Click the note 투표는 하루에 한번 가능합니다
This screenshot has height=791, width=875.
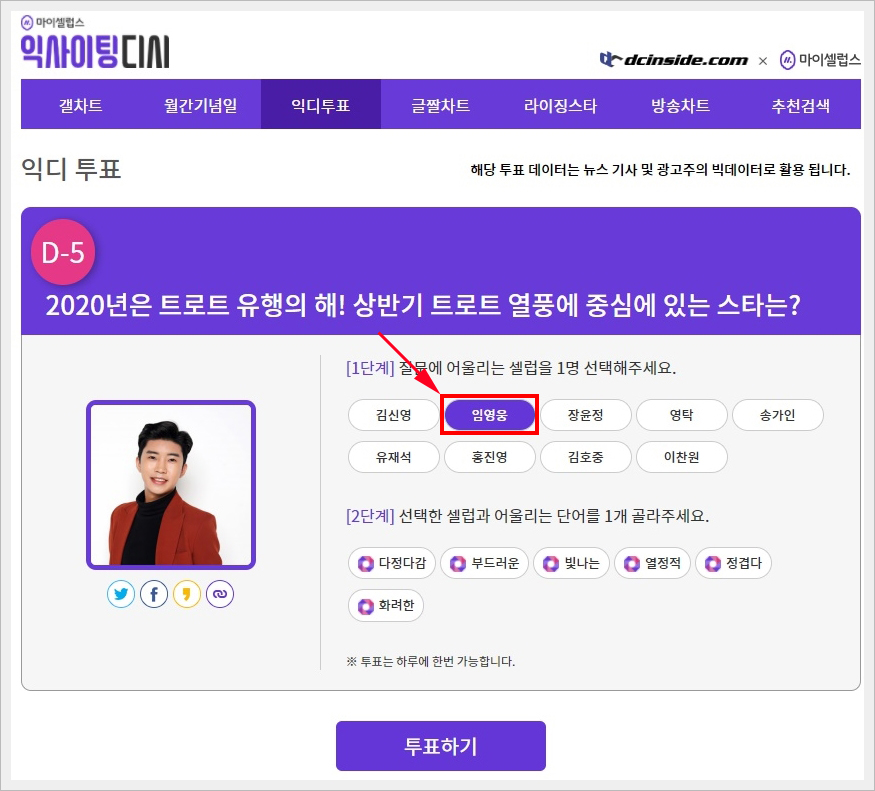click(430, 661)
